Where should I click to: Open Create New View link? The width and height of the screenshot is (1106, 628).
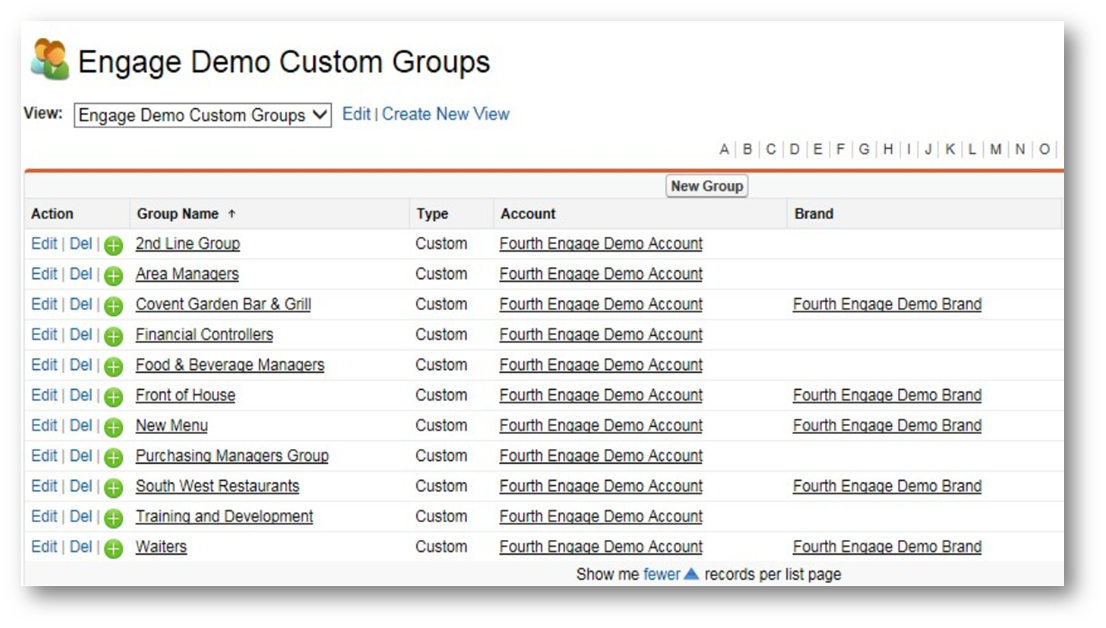(445, 114)
